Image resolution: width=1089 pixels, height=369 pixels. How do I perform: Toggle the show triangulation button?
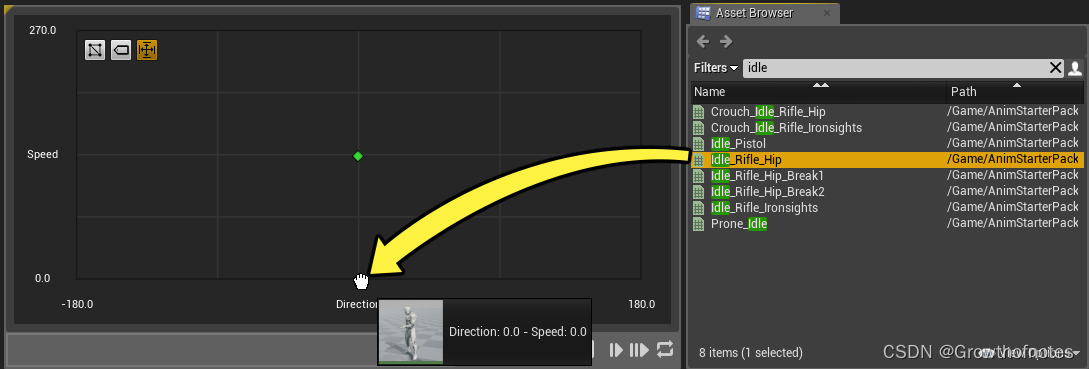click(x=95, y=50)
